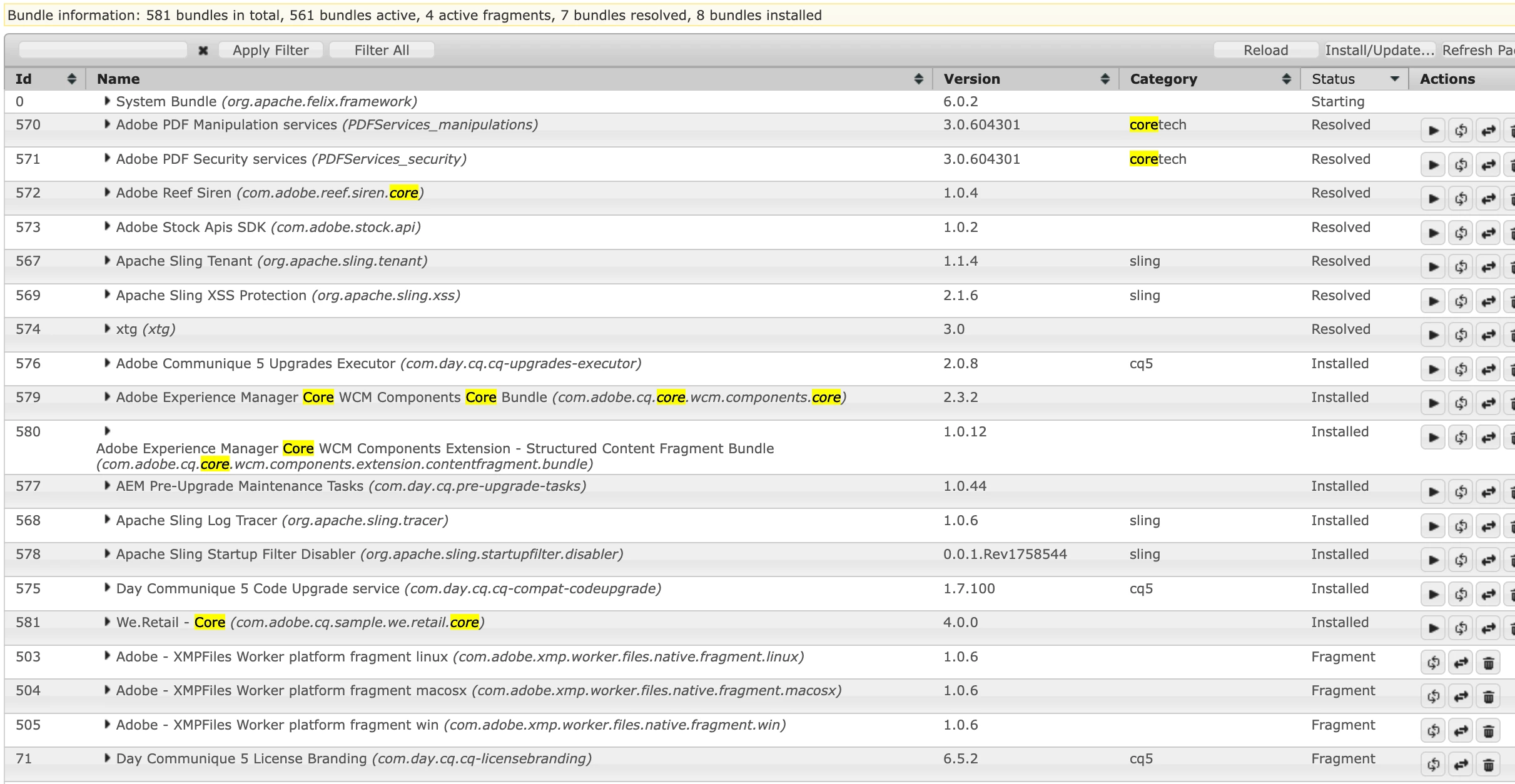Uninstall the XMPFiles Worker linux fragment
Image resolution: width=1515 pixels, height=784 pixels.
[x=1488, y=663]
